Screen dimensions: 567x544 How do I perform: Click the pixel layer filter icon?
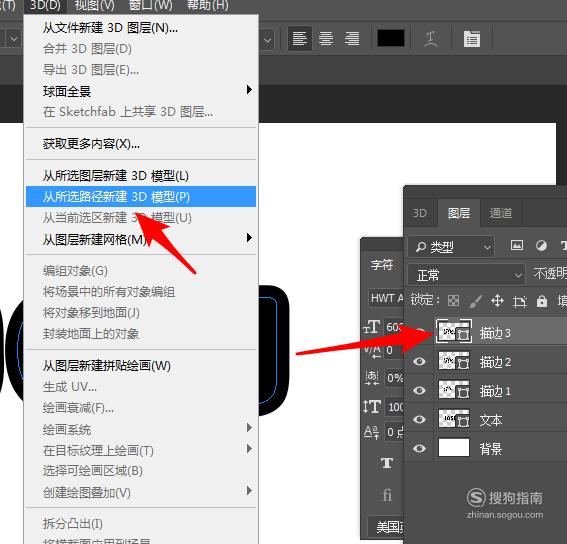tap(517, 246)
